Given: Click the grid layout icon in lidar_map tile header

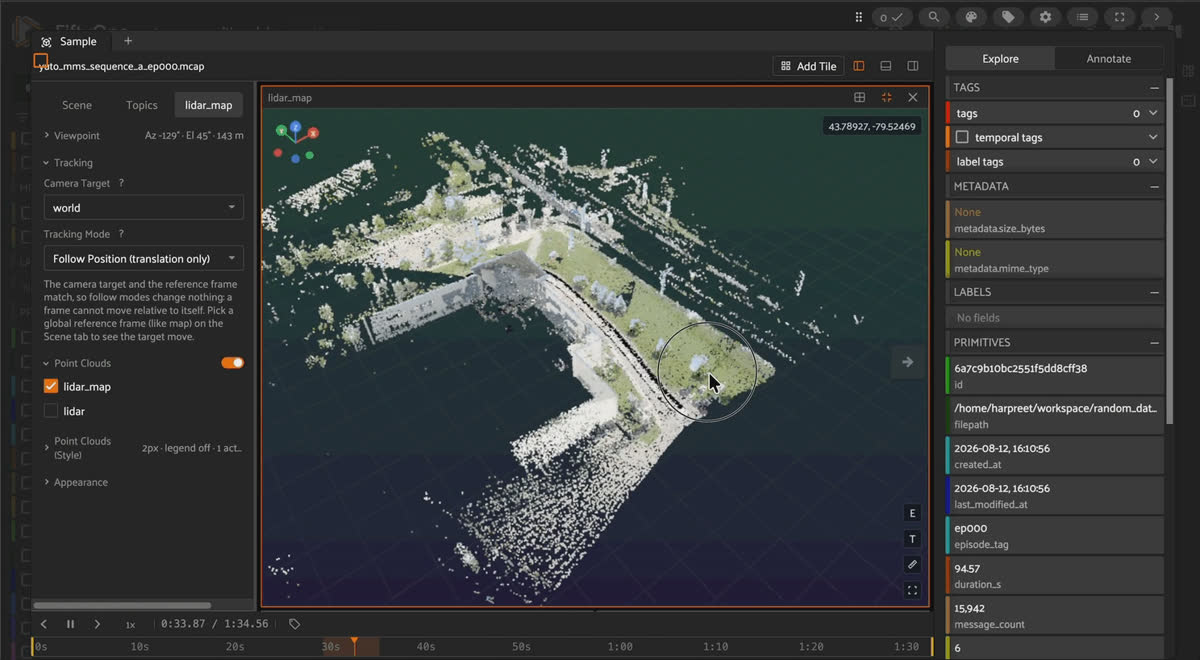Looking at the screenshot, I should click(859, 97).
